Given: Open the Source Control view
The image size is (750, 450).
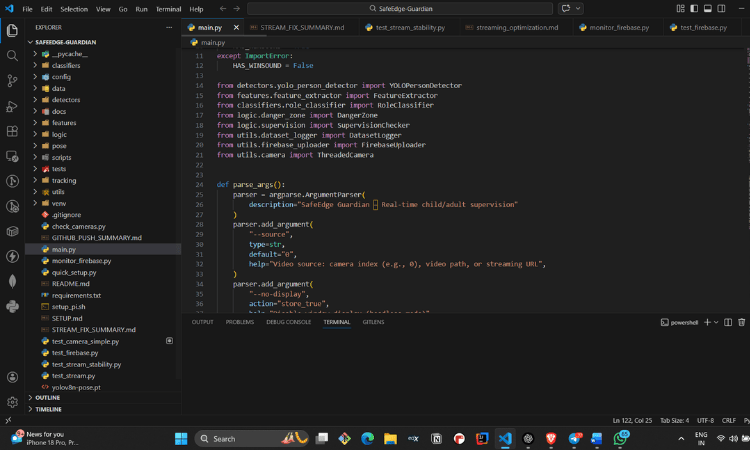Looking at the screenshot, I should pos(12,81).
